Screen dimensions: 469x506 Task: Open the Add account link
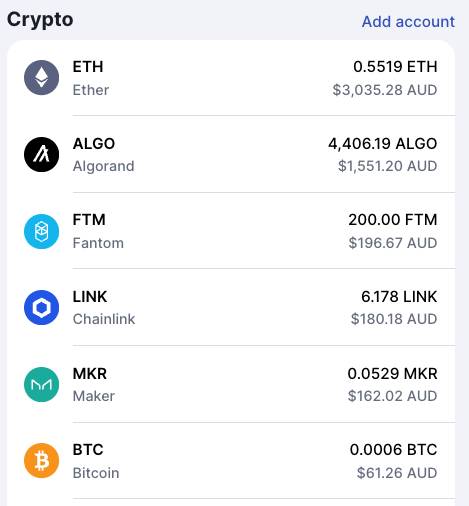(x=408, y=22)
